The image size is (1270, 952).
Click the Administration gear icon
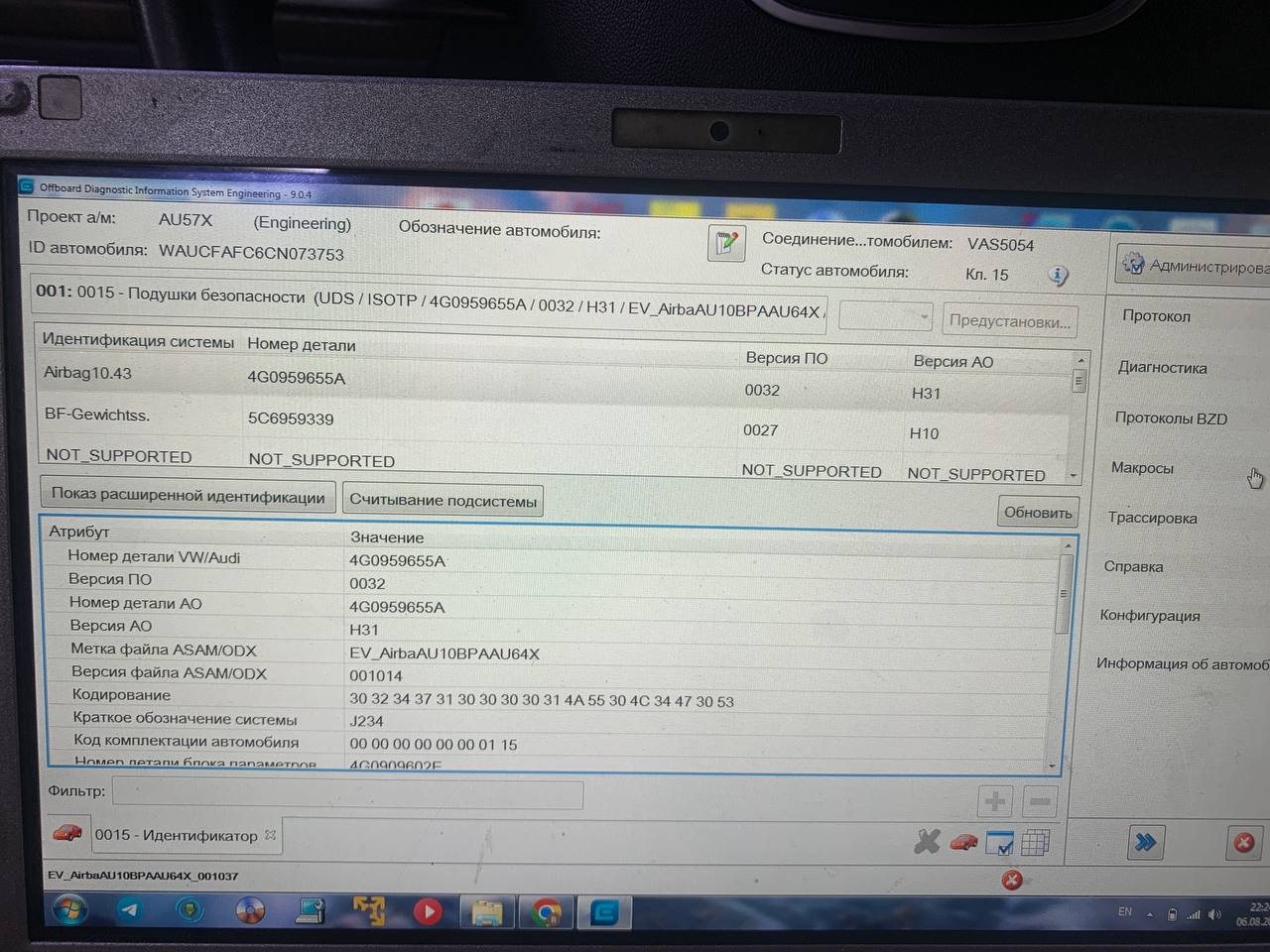point(1132,264)
